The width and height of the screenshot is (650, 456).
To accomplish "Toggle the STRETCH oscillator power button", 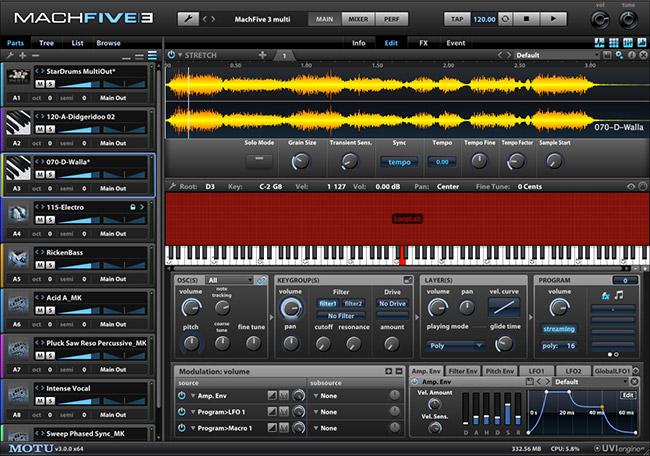I will (171, 55).
